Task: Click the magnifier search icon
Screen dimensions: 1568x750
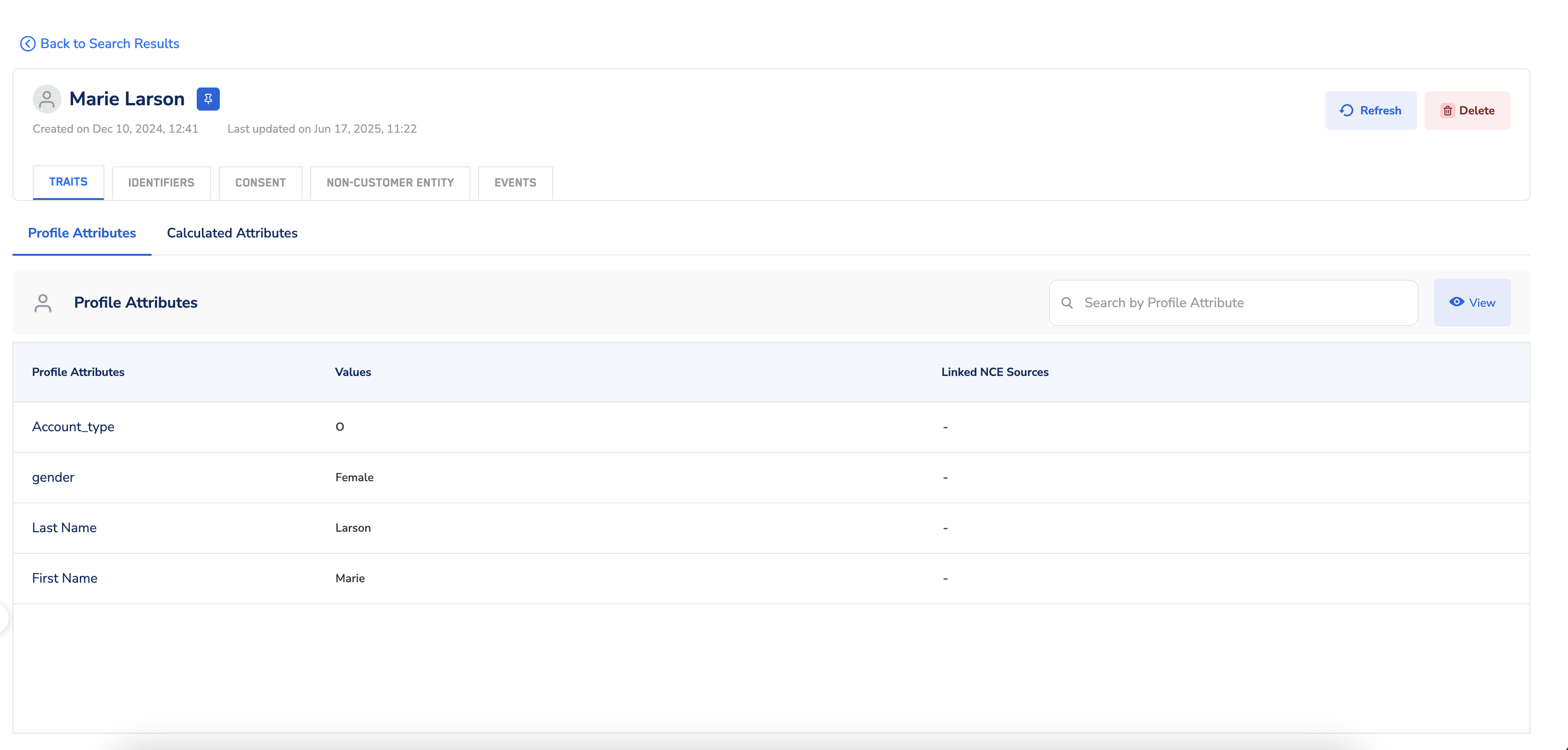Action: (x=1067, y=303)
